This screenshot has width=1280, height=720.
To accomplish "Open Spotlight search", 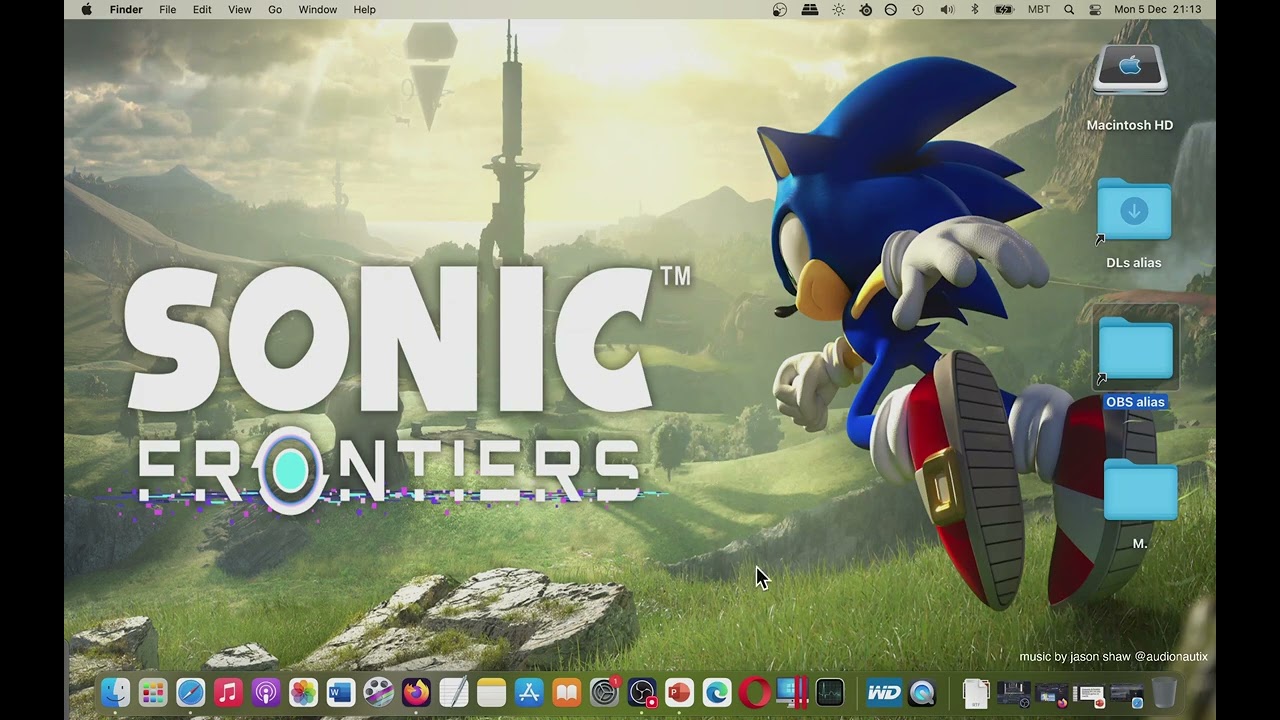I will coord(1069,9).
